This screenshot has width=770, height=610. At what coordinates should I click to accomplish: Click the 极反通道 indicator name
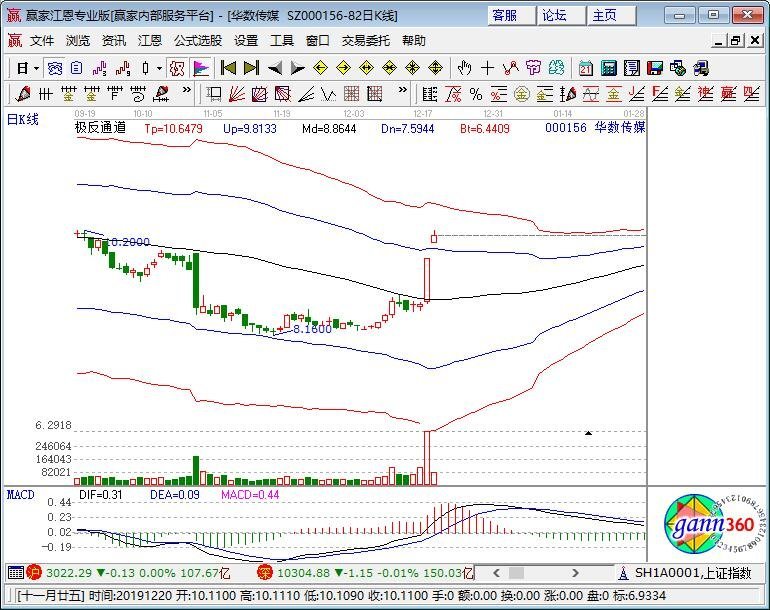pos(100,128)
